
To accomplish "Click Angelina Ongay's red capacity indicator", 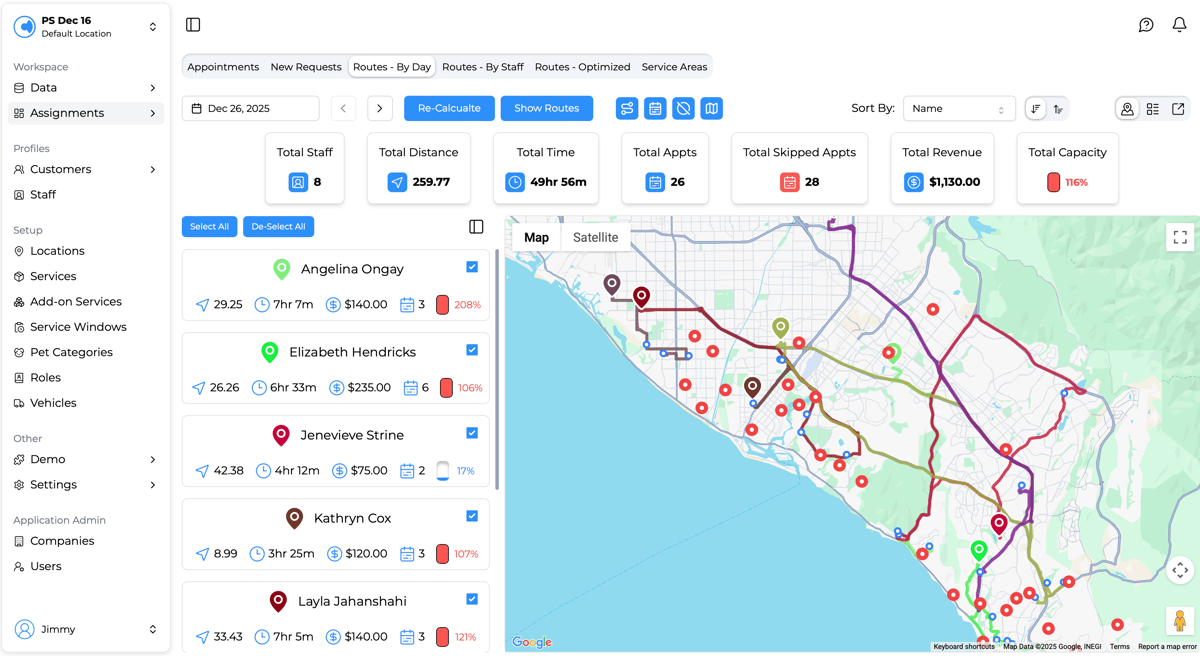I will (442, 305).
